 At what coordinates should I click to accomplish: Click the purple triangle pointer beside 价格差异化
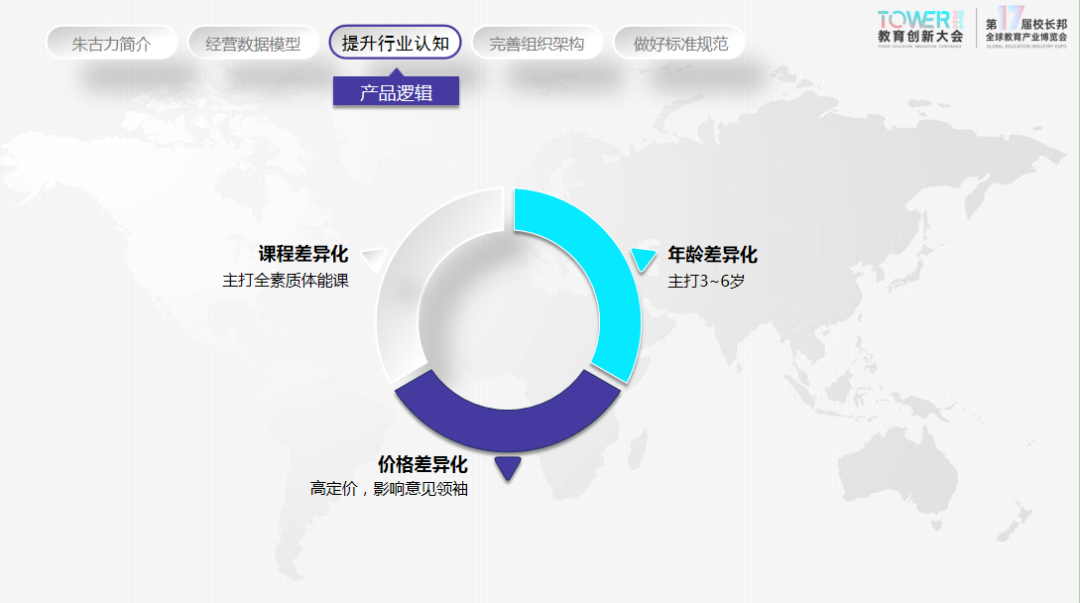pos(508,466)
